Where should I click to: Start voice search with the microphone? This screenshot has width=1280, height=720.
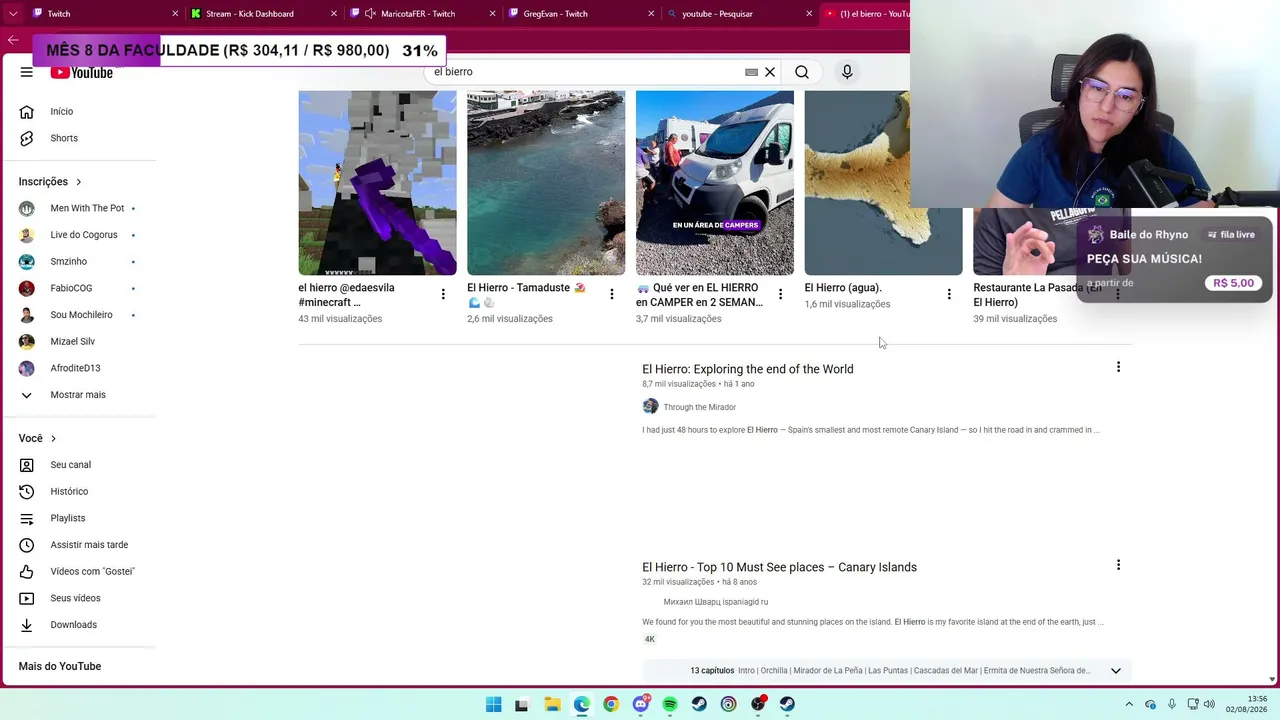click(x=847, y=72)
